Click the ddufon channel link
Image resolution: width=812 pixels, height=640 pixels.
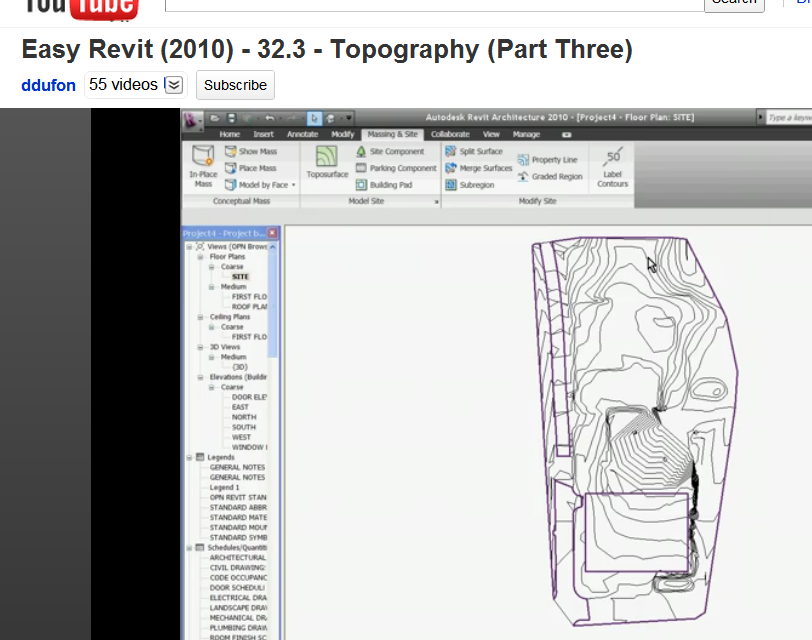click(x=49, y=85)
